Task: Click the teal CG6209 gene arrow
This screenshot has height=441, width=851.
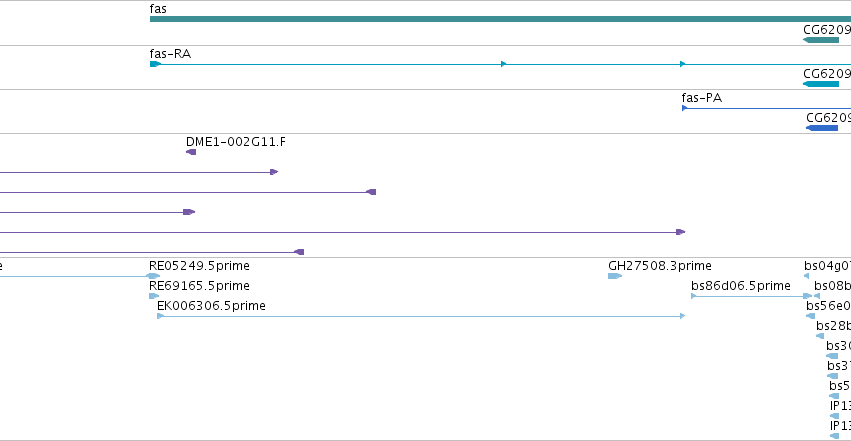Action: pyautogui.click(x=821, y=40)
